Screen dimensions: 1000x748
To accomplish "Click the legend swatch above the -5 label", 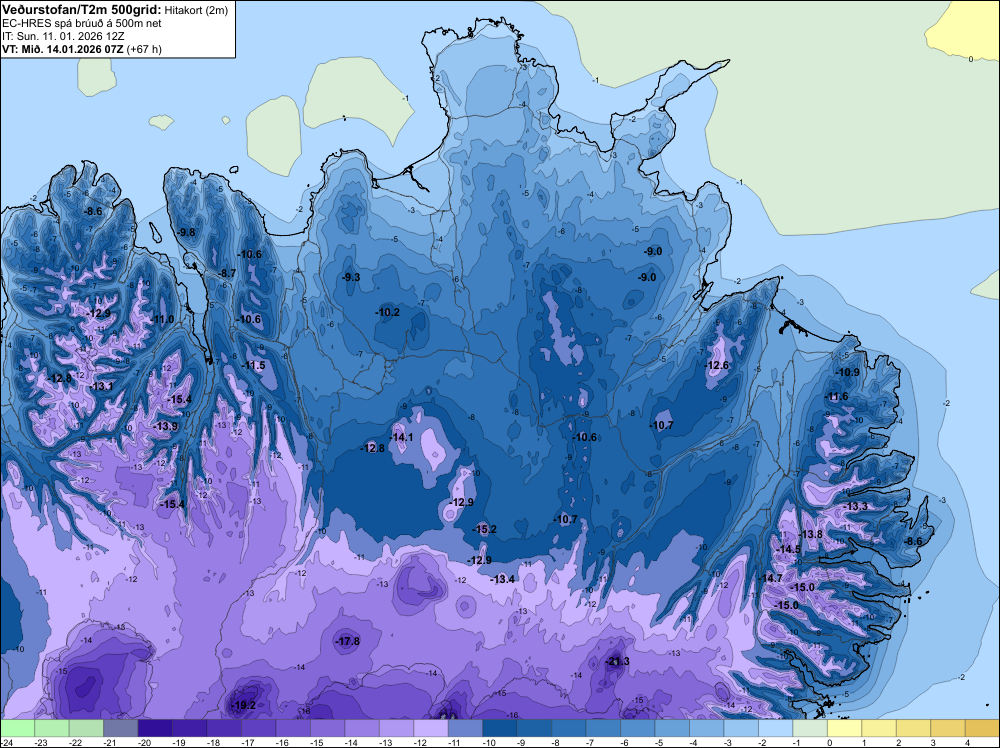I will pos(672,728).
